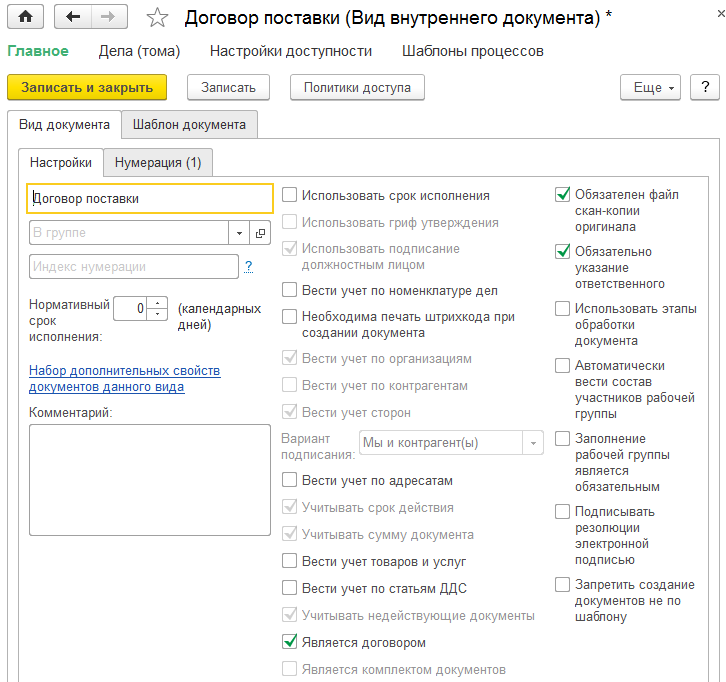This screenshot has width=726, height=682.
Task: Go to the home page icon
Action: click(x=25, y=17)
